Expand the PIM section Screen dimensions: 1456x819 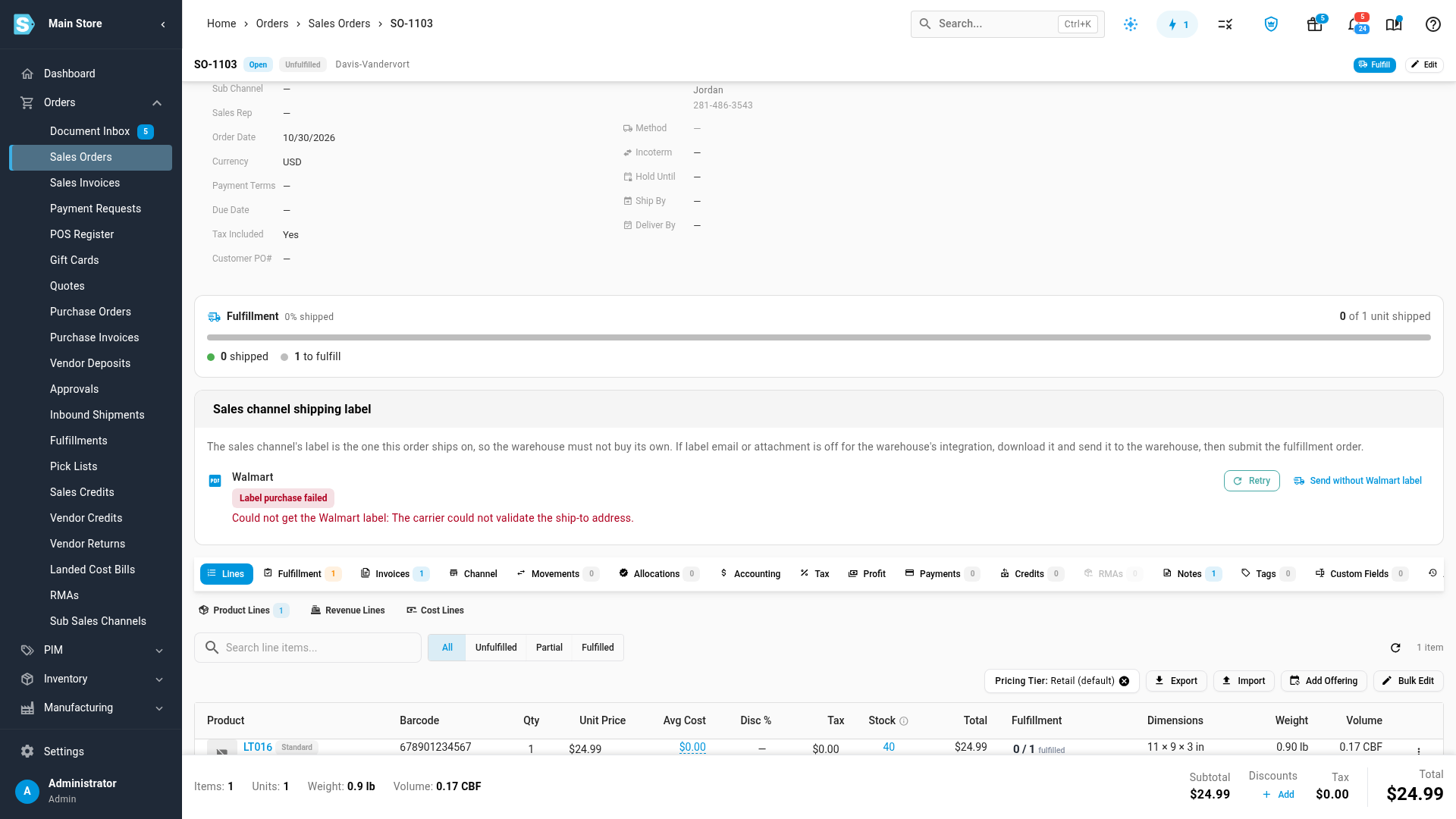coord(159,651)
